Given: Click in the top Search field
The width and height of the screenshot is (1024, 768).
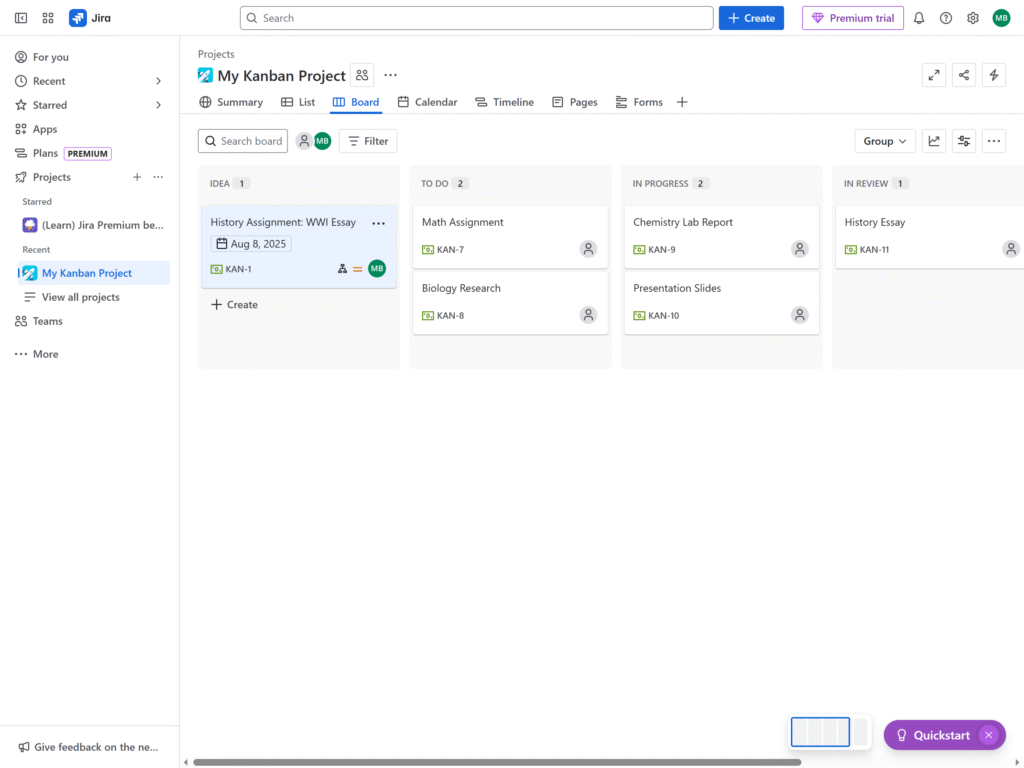Looking at the screenshot, I should coord(477,18).
